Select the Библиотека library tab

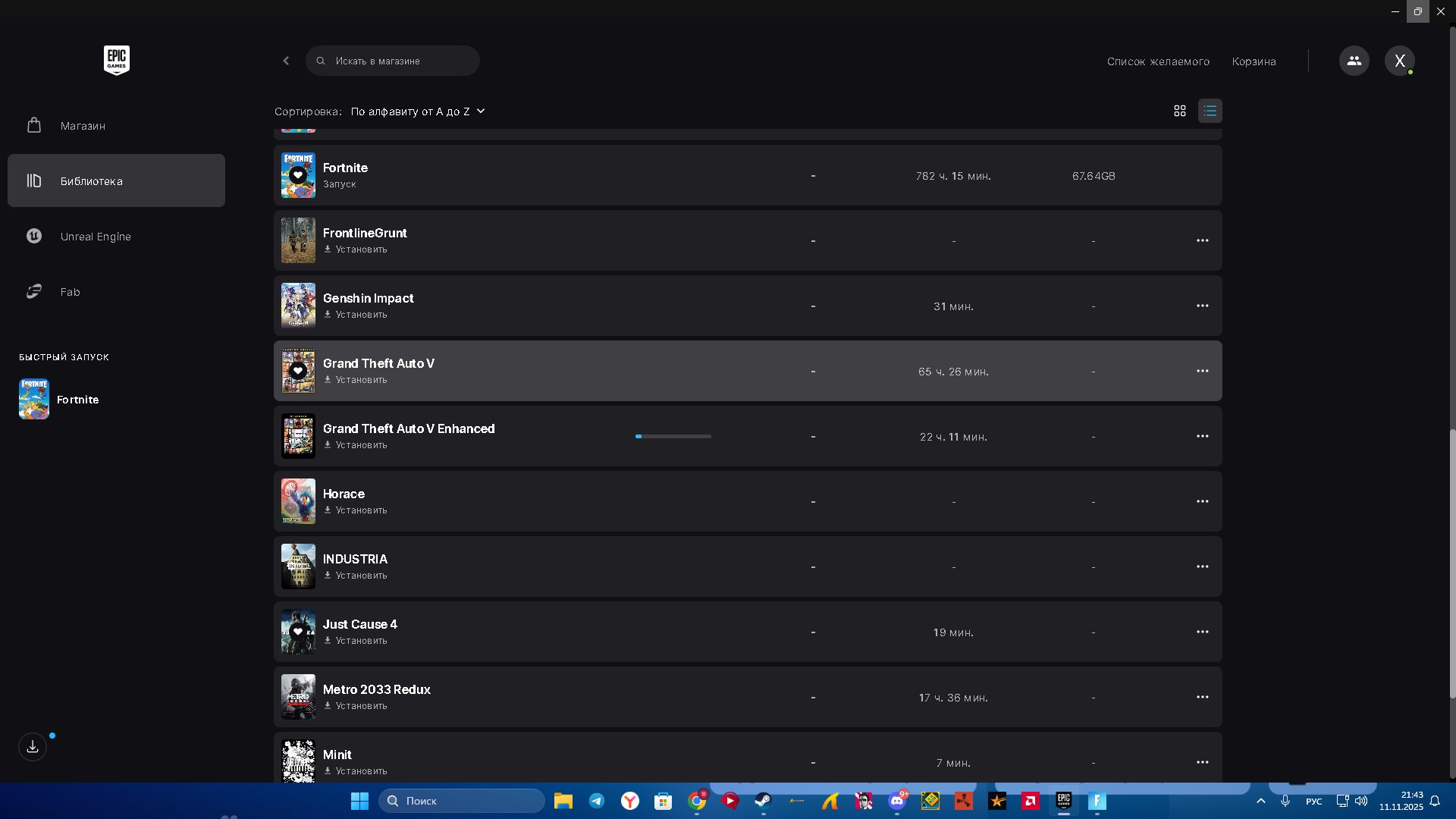(x=92, y=181)
